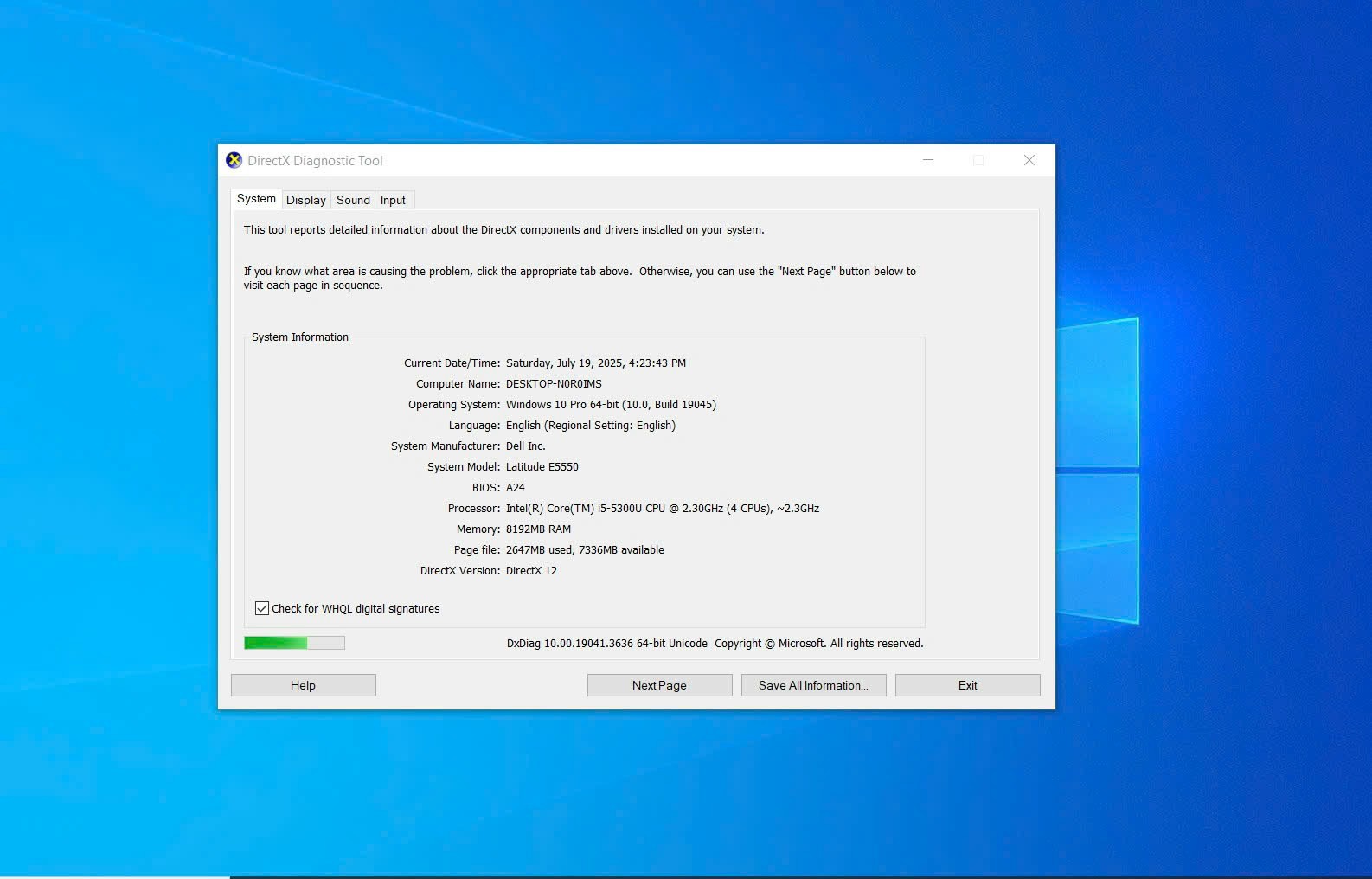Viewport: 1372px width, 879px height.
Task: Click the 8192MB RAM memory value
Action: tap(538, 529)
